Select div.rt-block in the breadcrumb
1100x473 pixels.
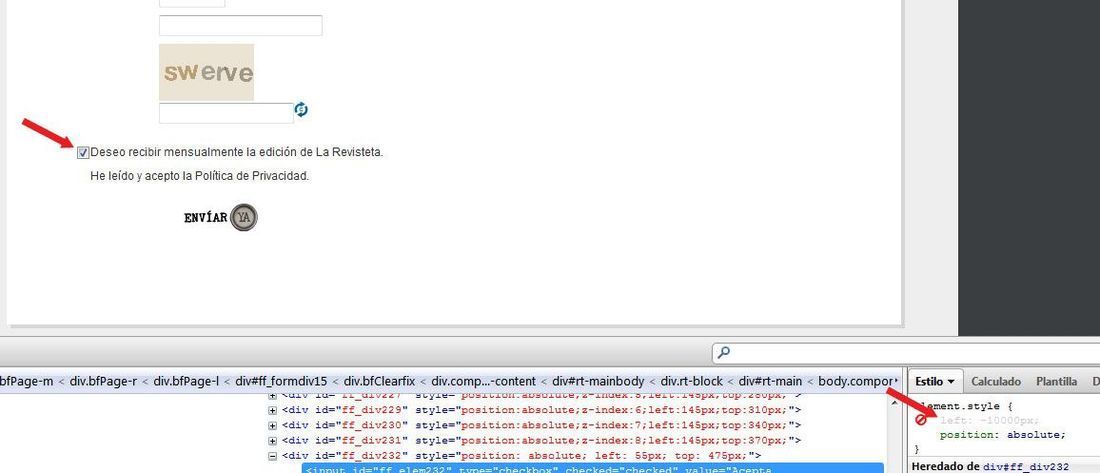(692, 381)
